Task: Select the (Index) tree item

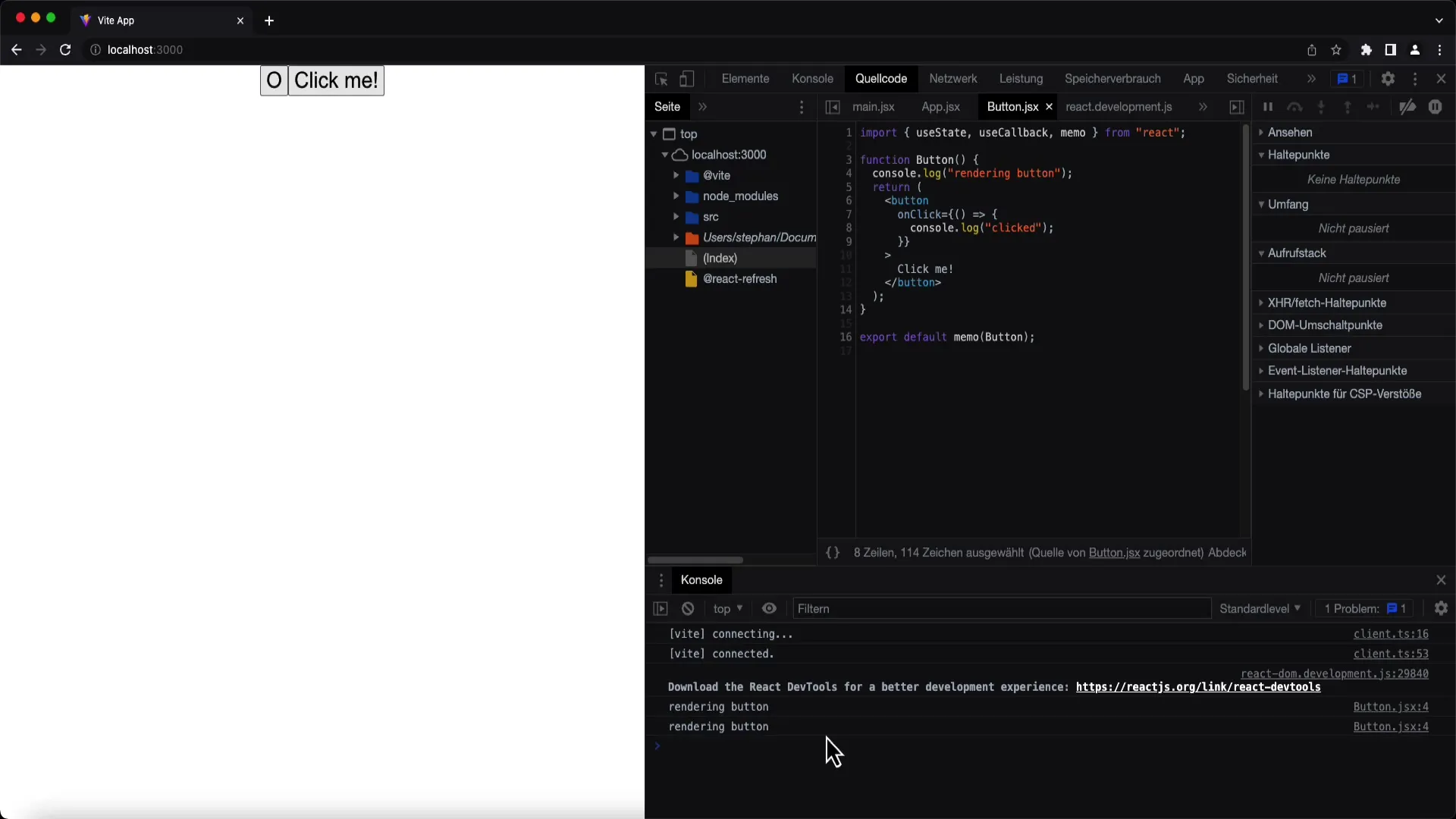Action: pos(720,258)
